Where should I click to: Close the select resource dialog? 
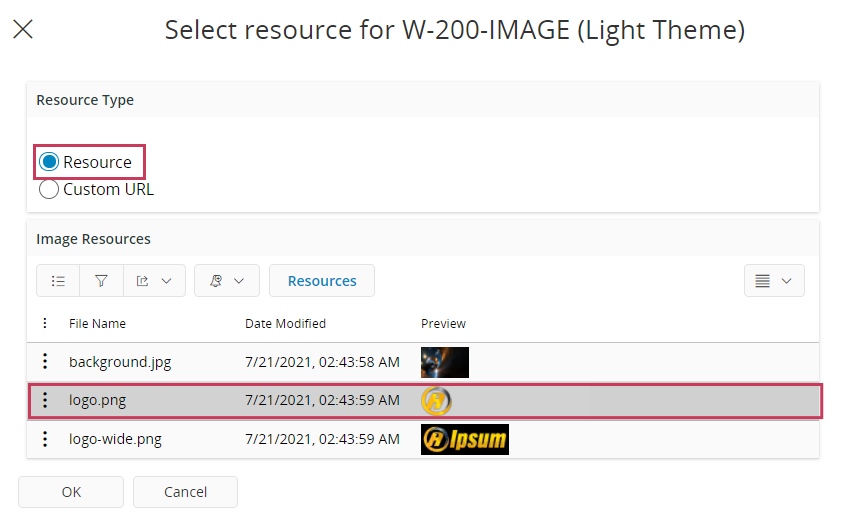coord(22,30)
